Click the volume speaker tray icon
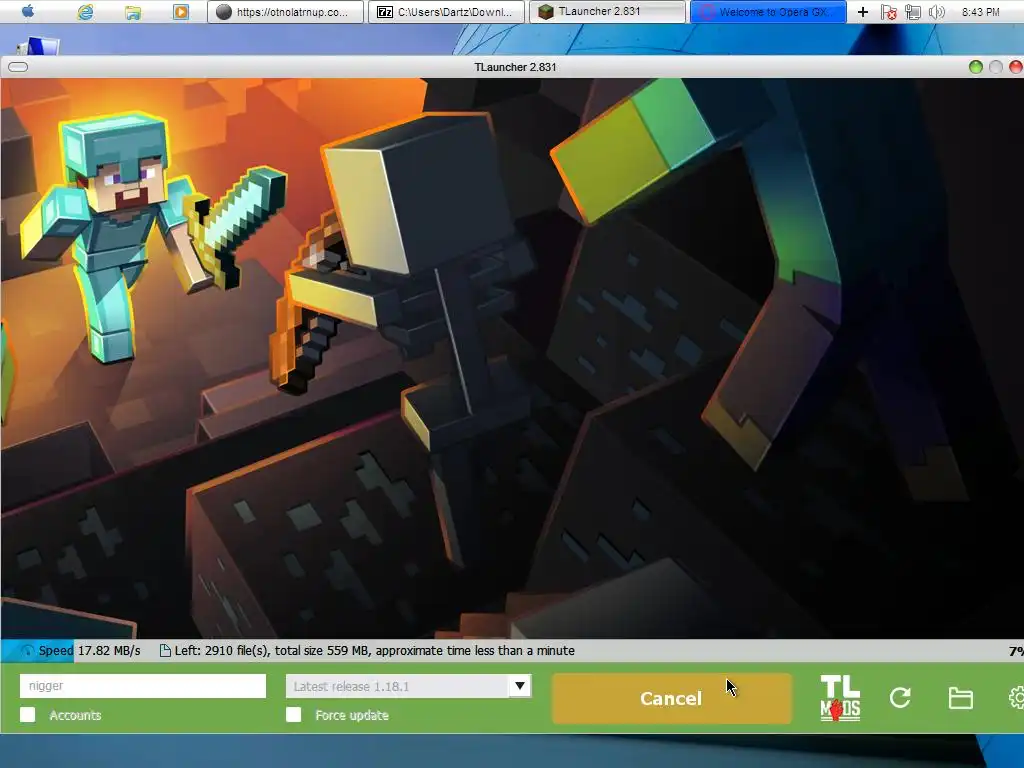This screenshot has width=1024, height=768. coord(936,12)
